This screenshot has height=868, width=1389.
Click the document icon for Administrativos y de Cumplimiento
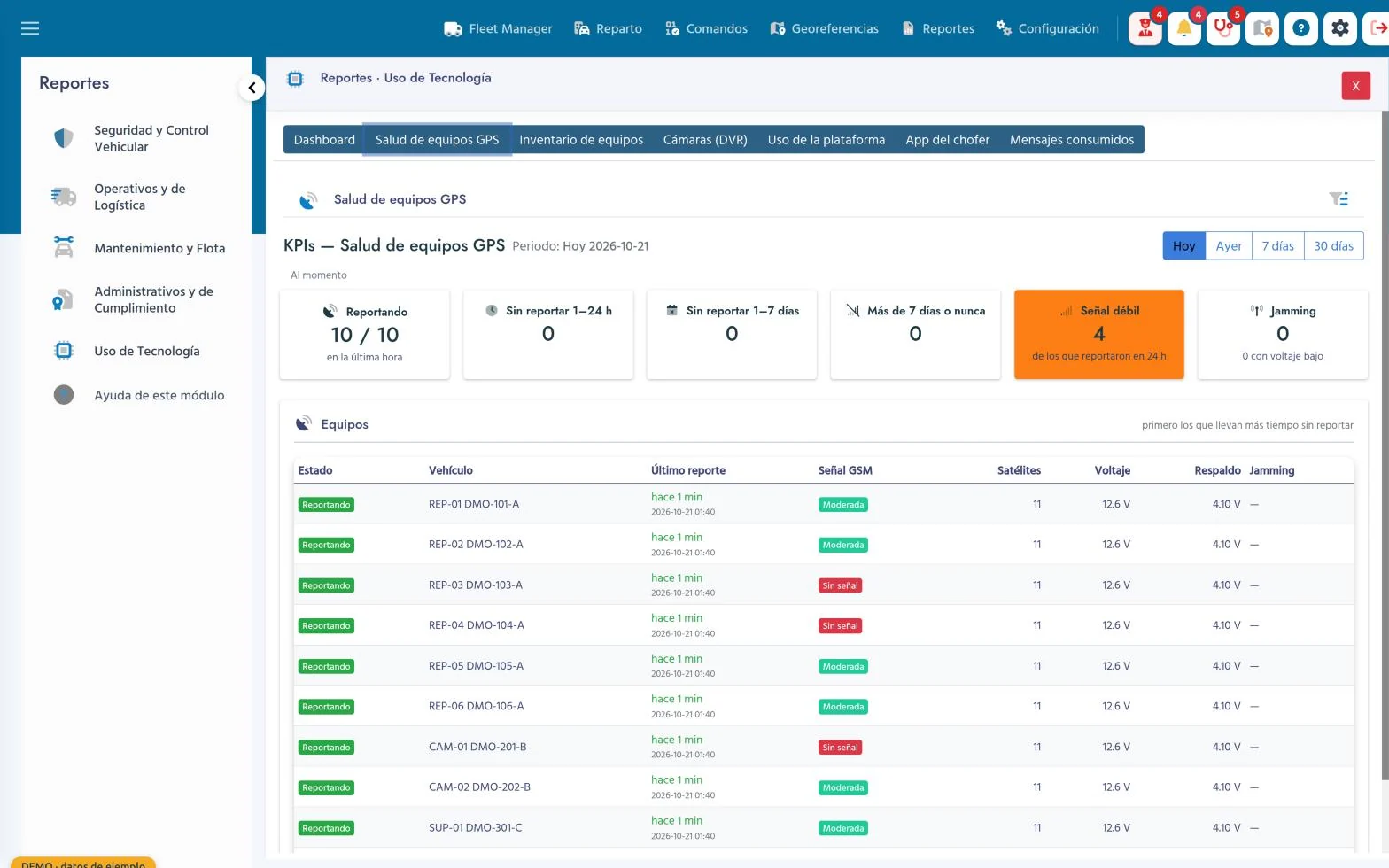point(64,299)
